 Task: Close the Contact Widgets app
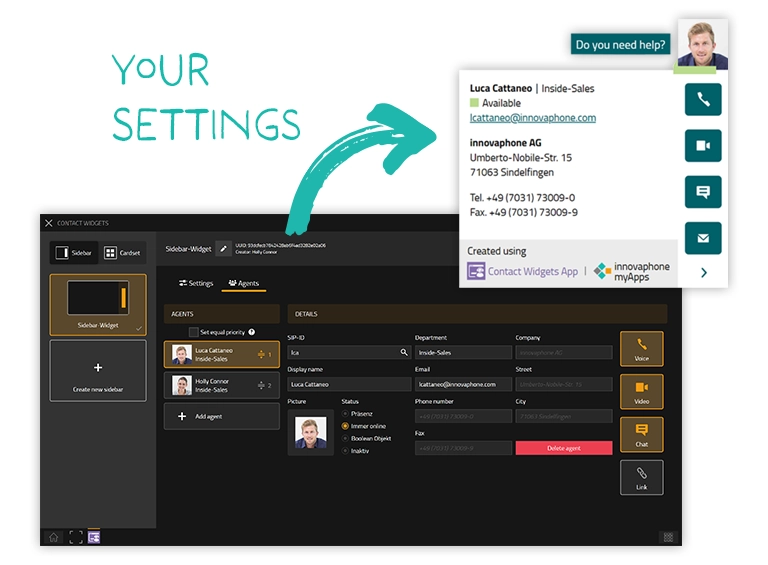[x=48, y=223]
